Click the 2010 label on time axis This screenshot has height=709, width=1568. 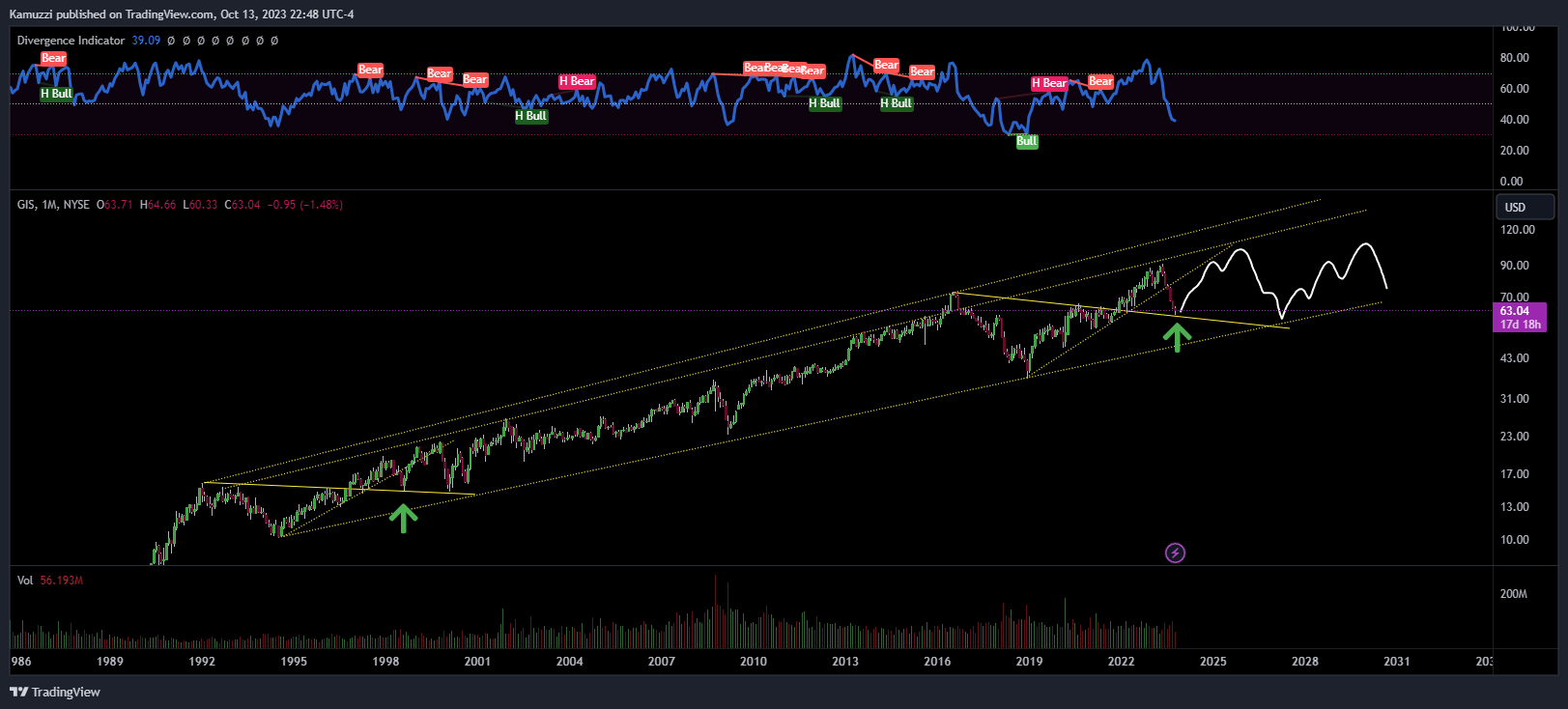coord(754,662)
